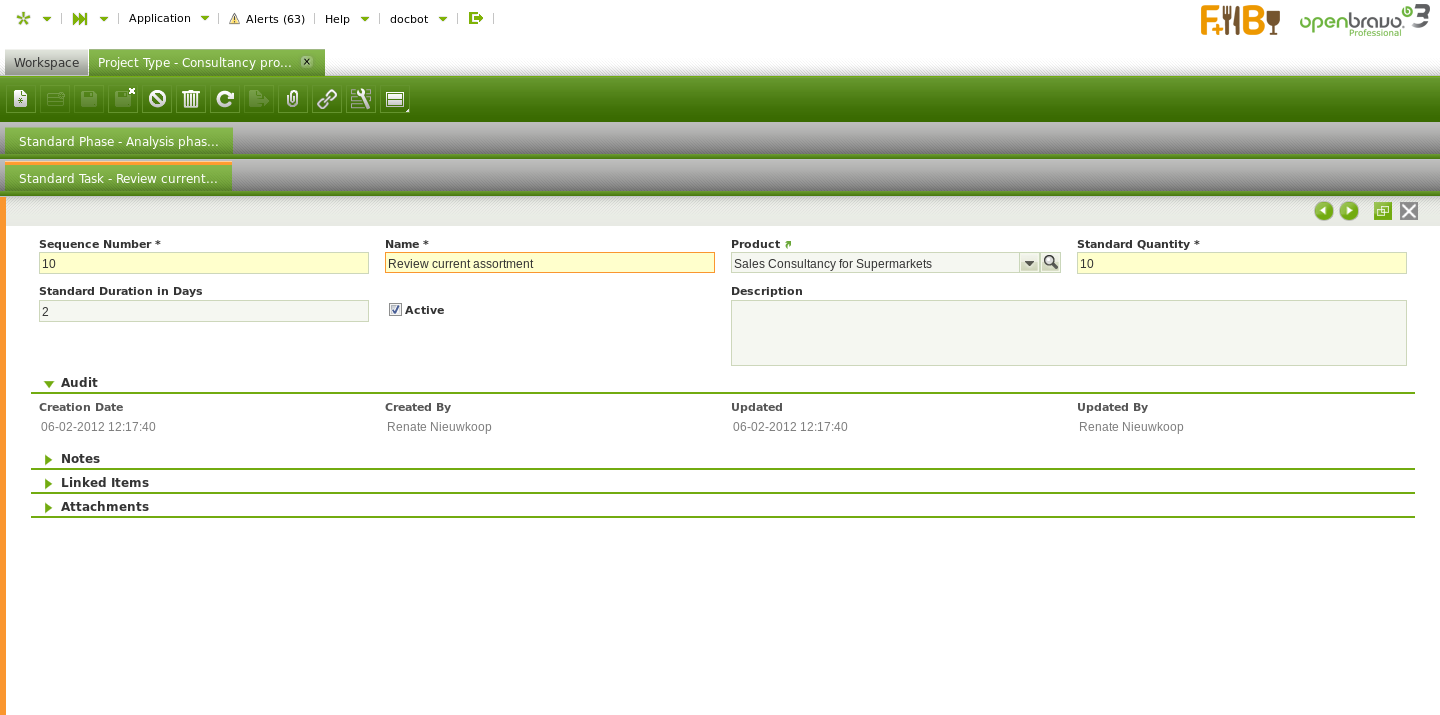Delete record using the trash icon
The width and height of the screenshot is (1440, 715).
[191, 99]
